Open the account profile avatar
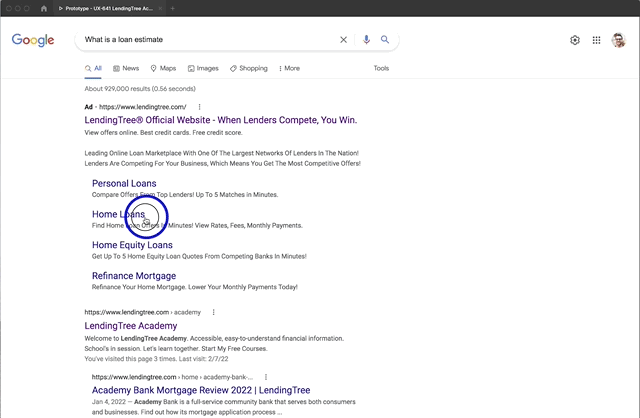The height and width of the screenshot is (418, 640). click(x=618, y=40)
